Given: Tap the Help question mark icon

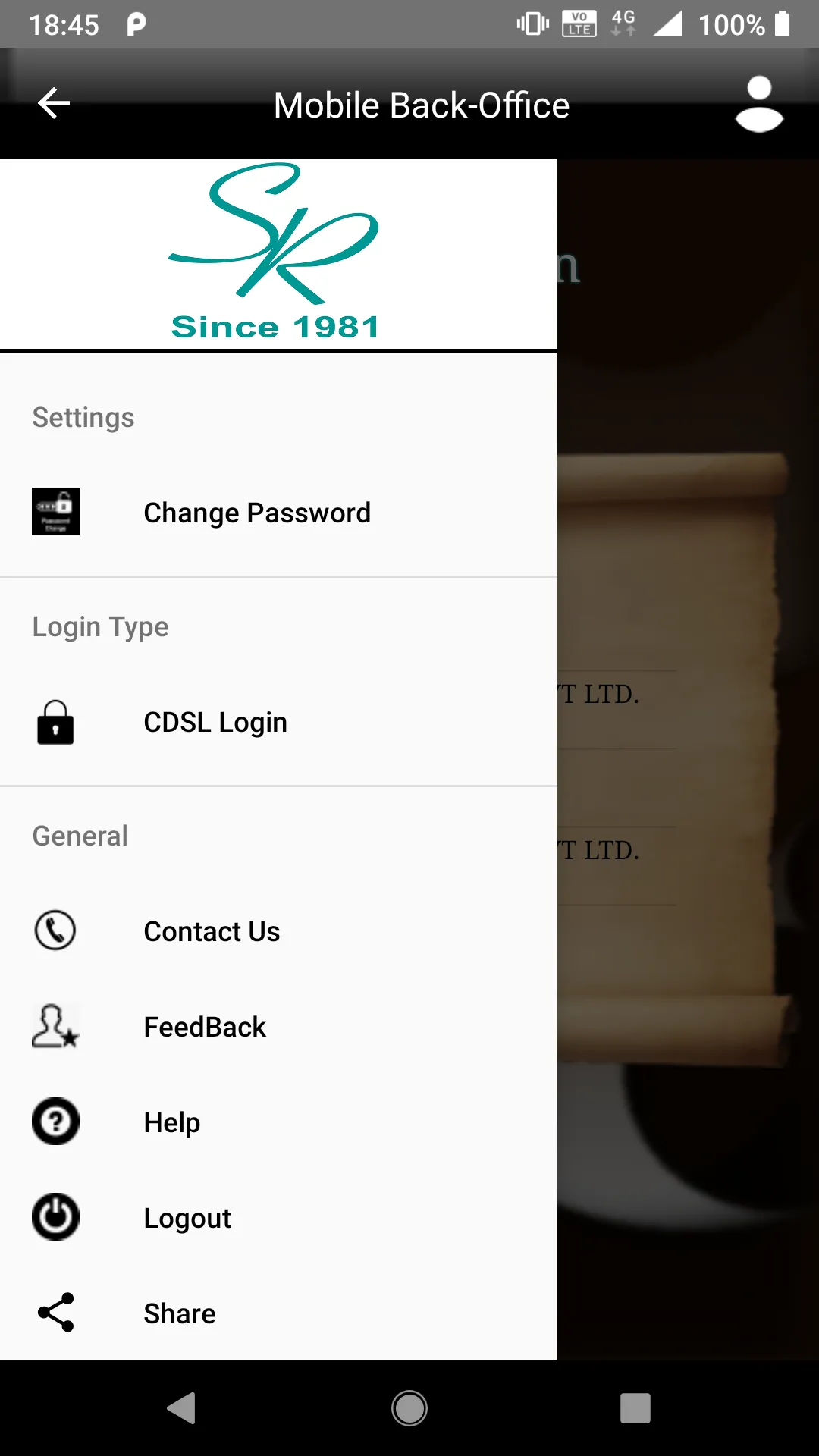Looking at the screenshot, I should [55, 1122].
